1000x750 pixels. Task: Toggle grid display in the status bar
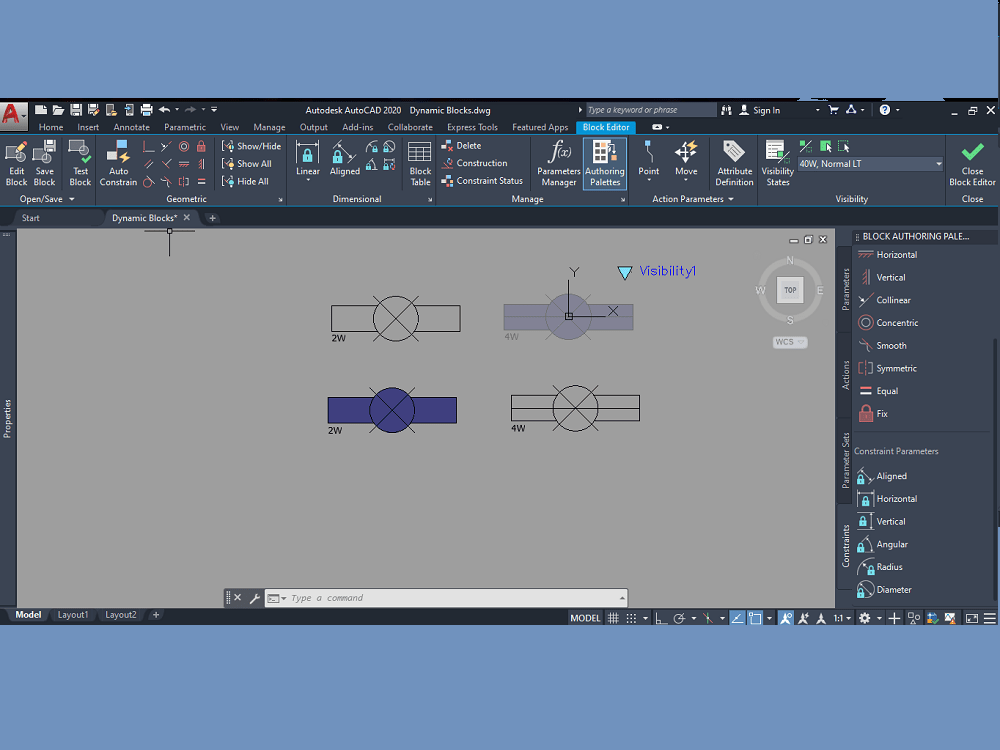click(613, 618)
